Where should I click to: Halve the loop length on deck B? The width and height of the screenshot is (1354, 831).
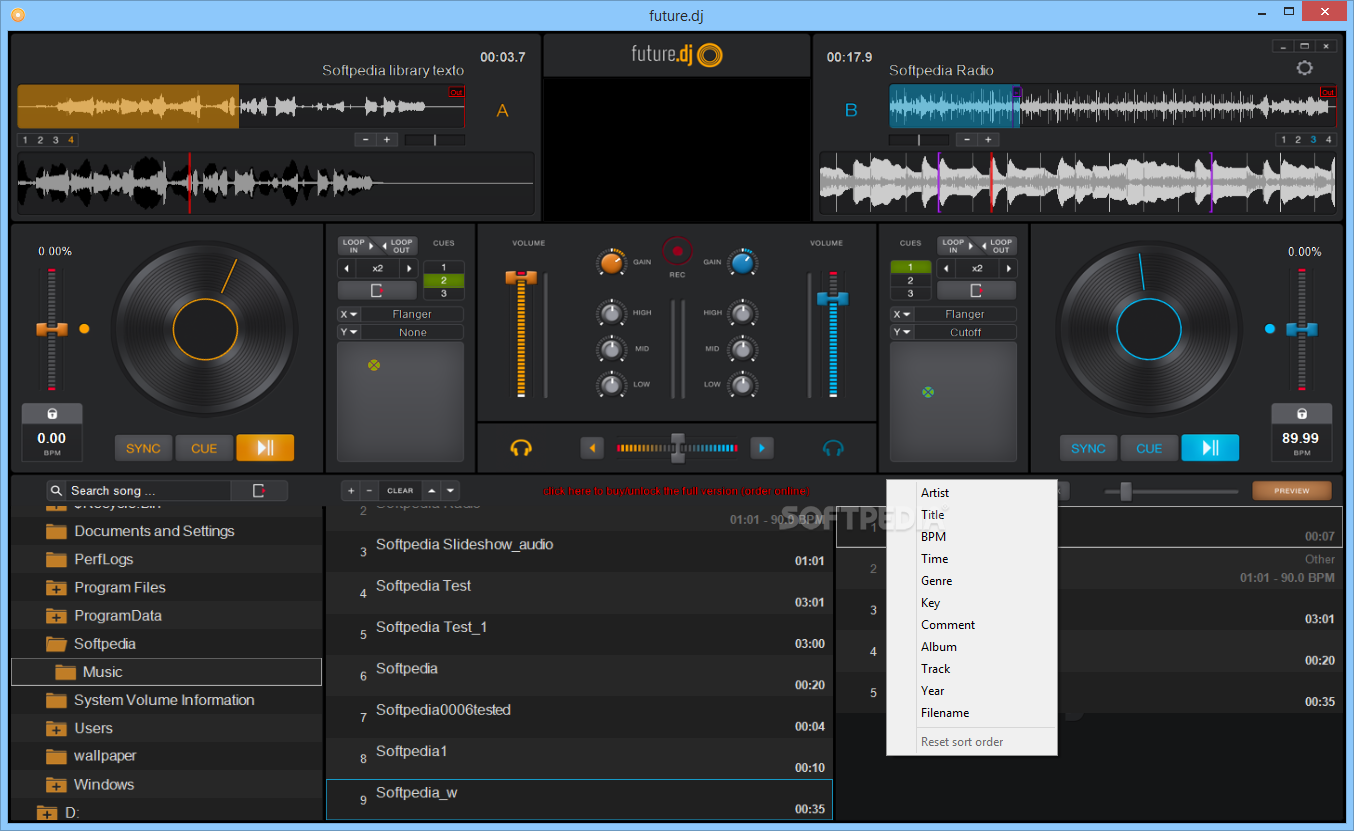point(946,269)
